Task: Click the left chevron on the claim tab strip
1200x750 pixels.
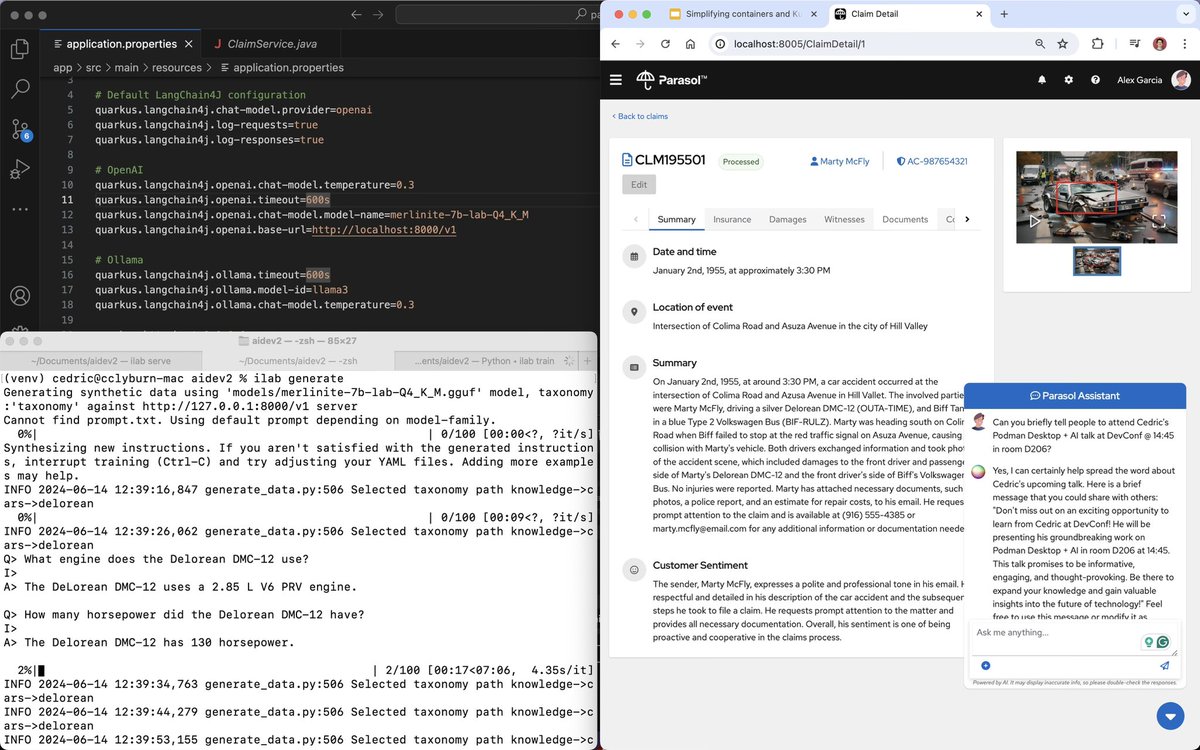Action: click(636, 219)
